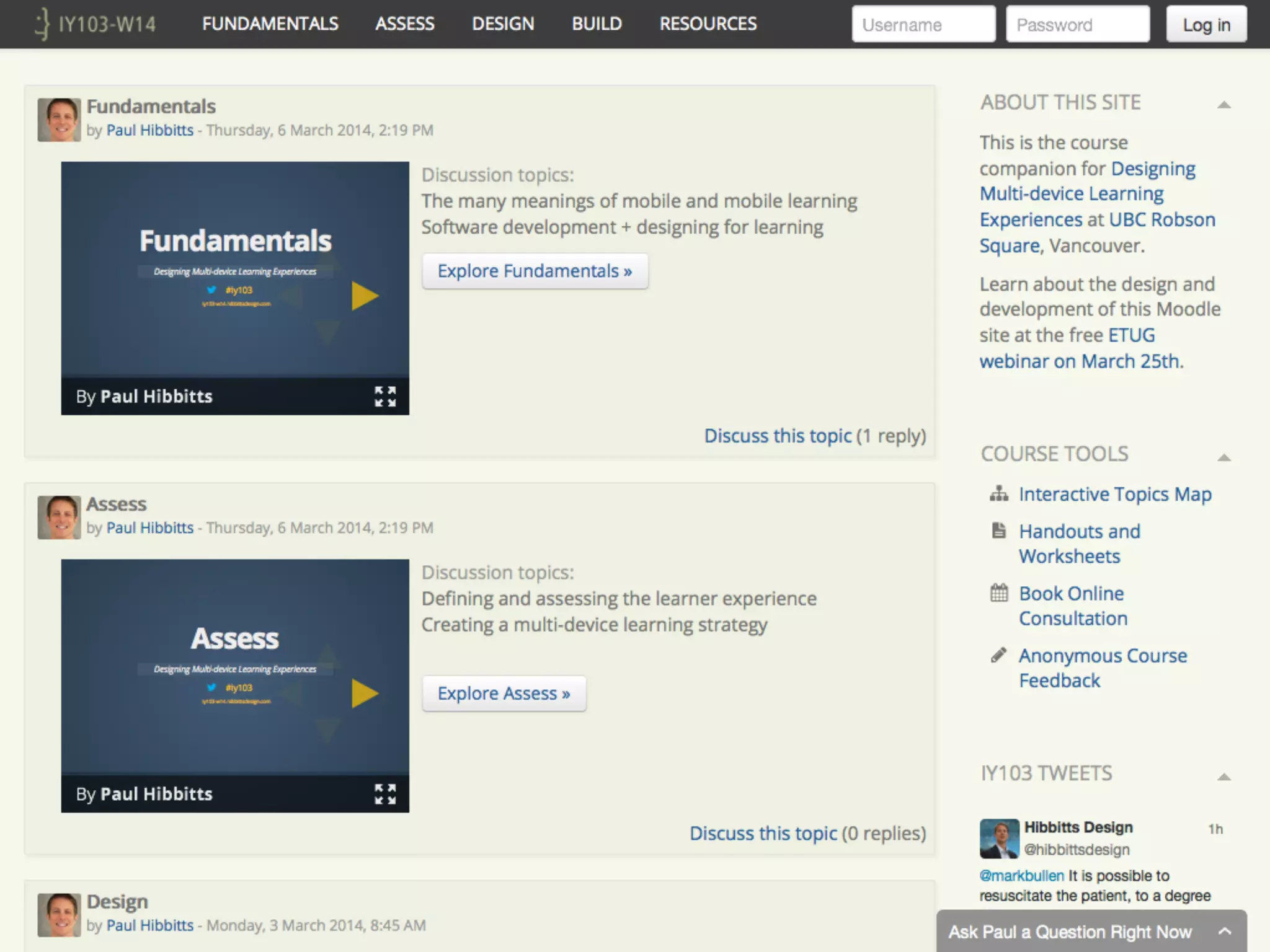Click the Book Online Consultation calendar icon

coord(998,593)
